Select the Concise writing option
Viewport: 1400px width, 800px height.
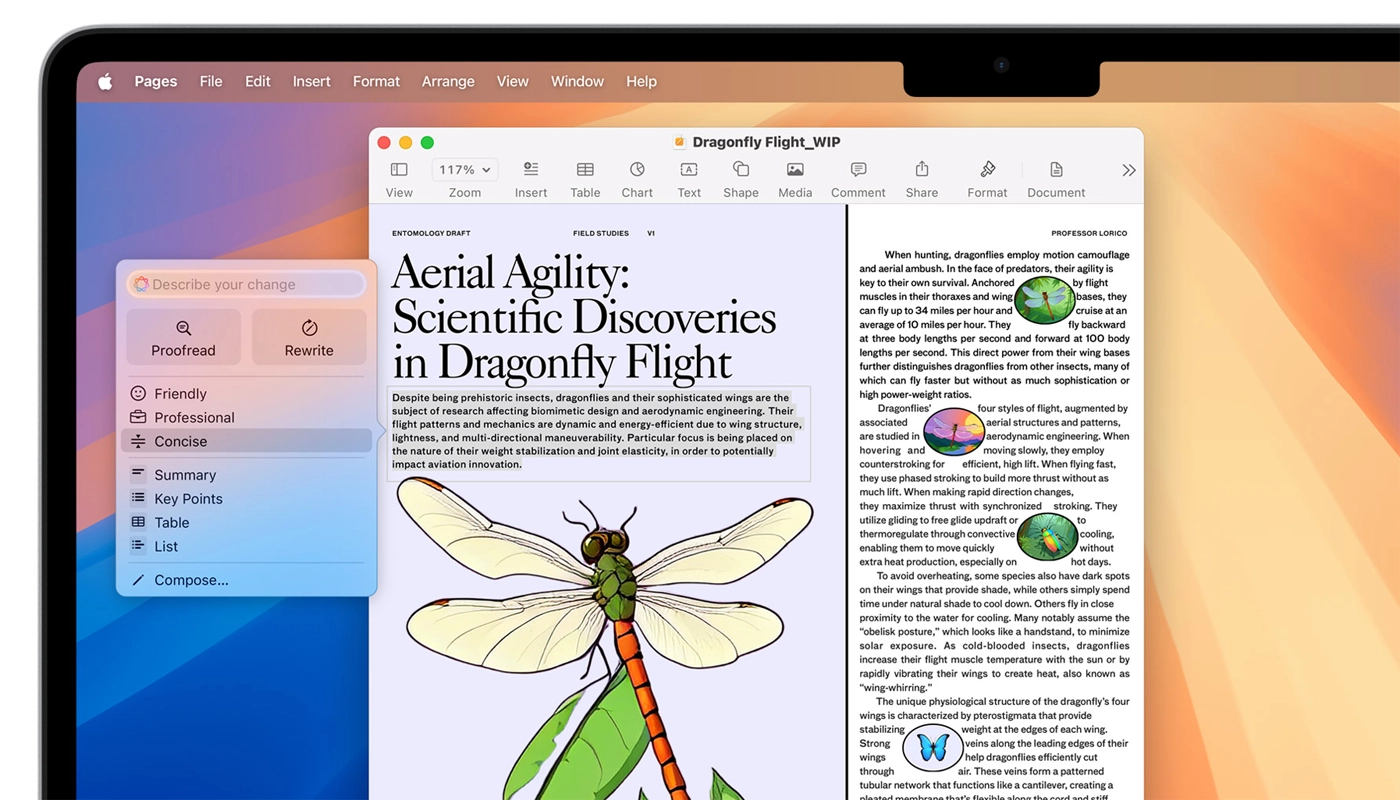[x=246, y=441]
